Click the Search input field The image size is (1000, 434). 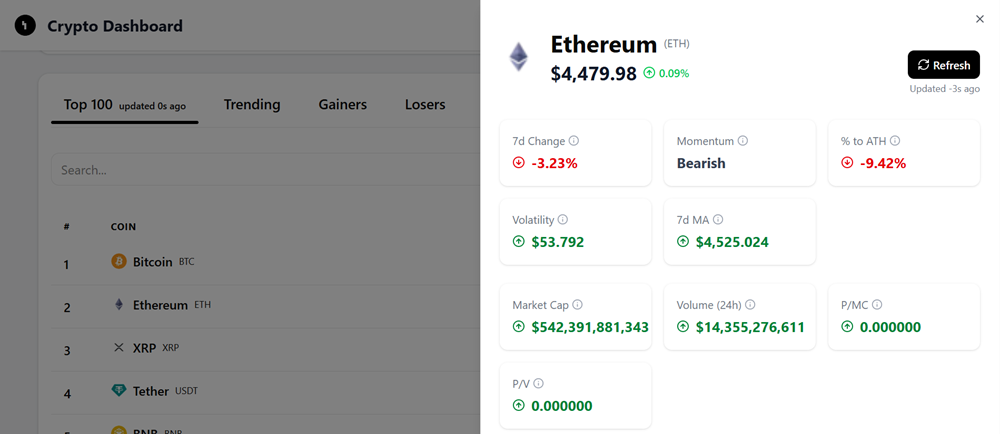pyautogui.click(x=260, y=170)
